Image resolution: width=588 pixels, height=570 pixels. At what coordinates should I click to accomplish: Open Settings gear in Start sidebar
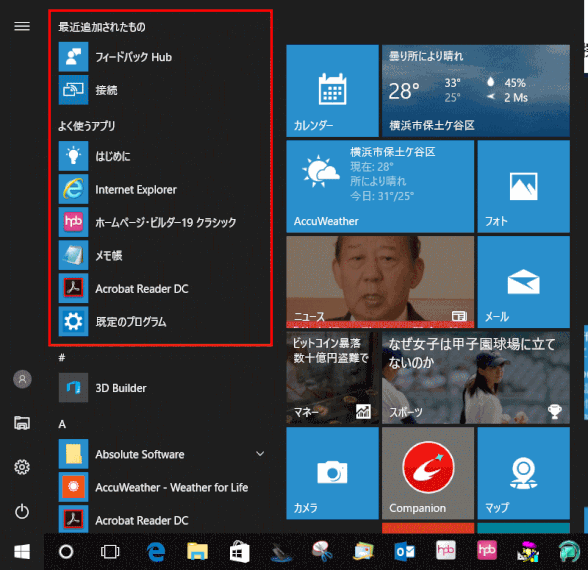(22, 467)
